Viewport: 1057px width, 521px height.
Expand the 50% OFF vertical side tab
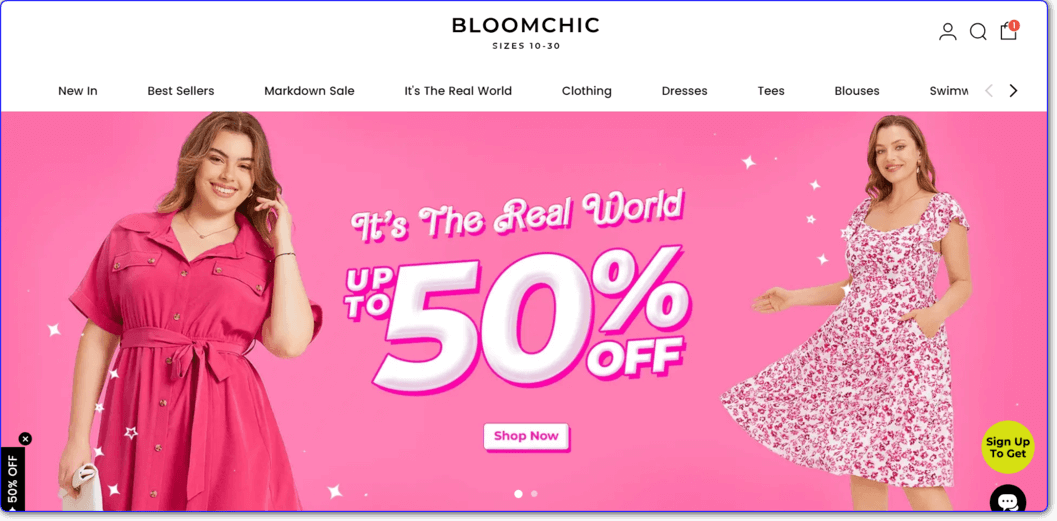coord(12,479)
